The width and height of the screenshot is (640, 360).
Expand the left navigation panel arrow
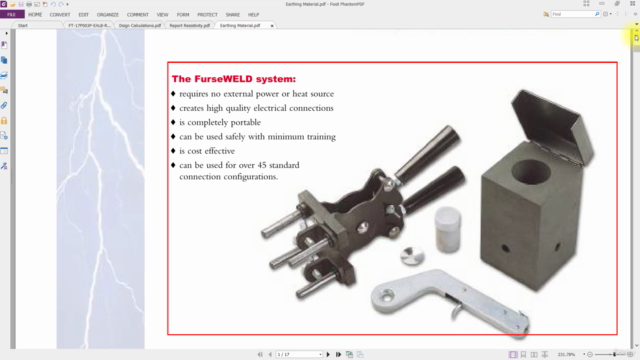(7, 33)
